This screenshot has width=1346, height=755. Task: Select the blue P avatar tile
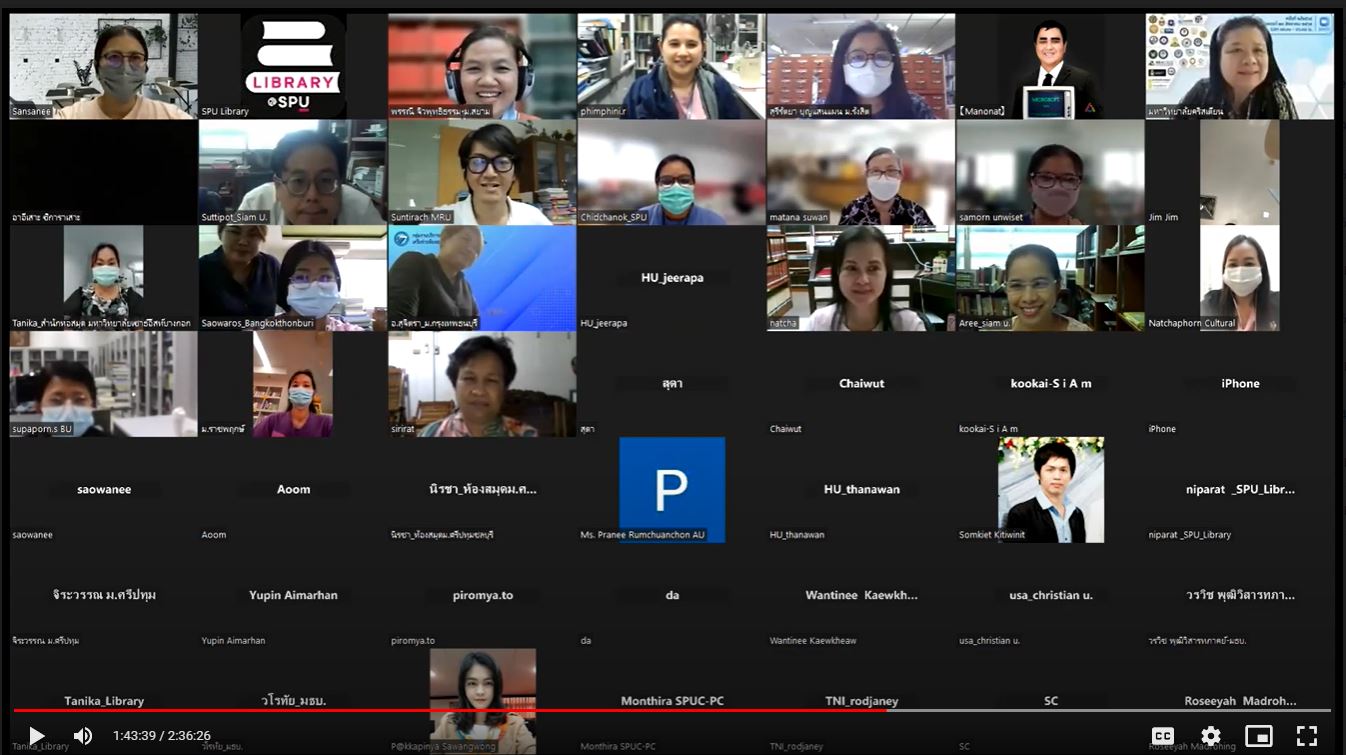click(671, 489)
